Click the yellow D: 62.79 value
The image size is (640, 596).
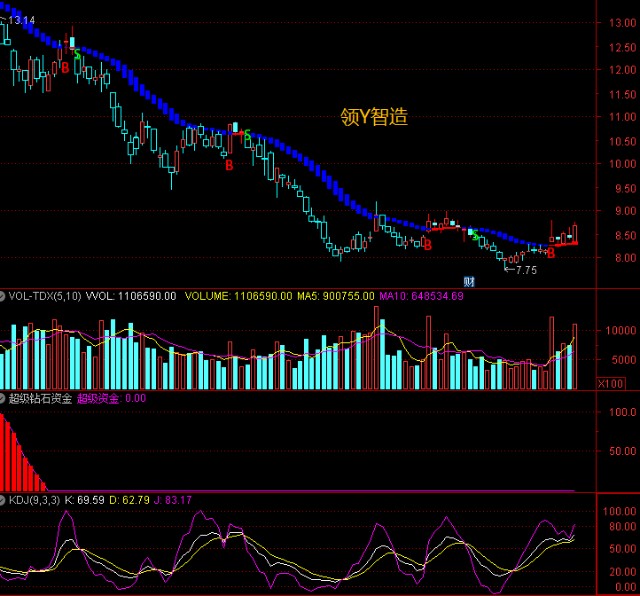click(x=129, y=500)
